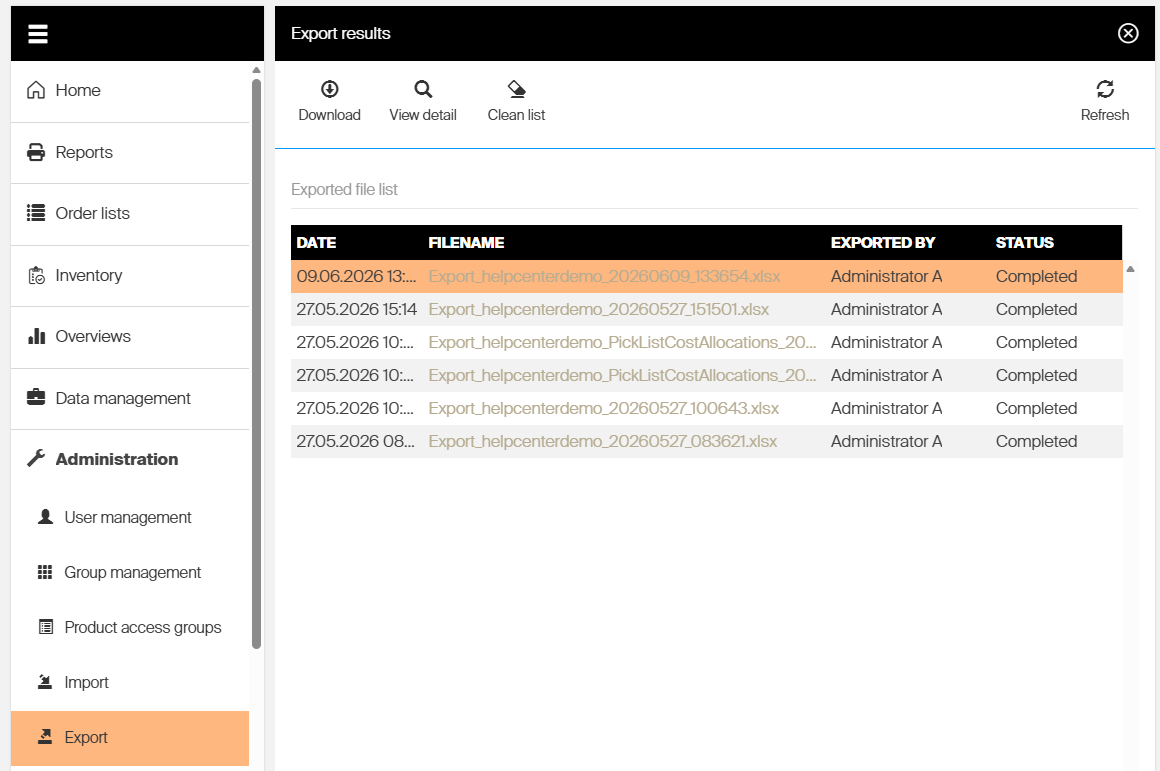This screenshot has width=1160, height=771.
Task: Click the Home house icon
Action: point(36,90)
